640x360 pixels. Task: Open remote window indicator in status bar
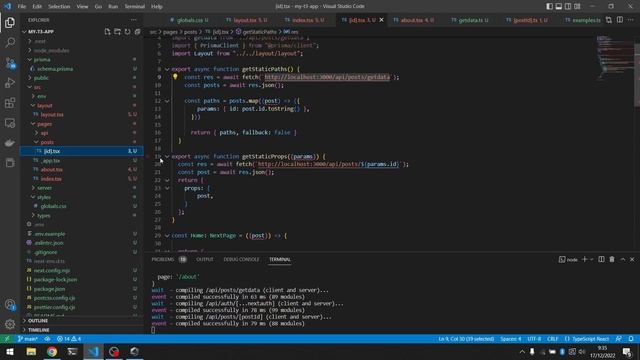[7, 339]
